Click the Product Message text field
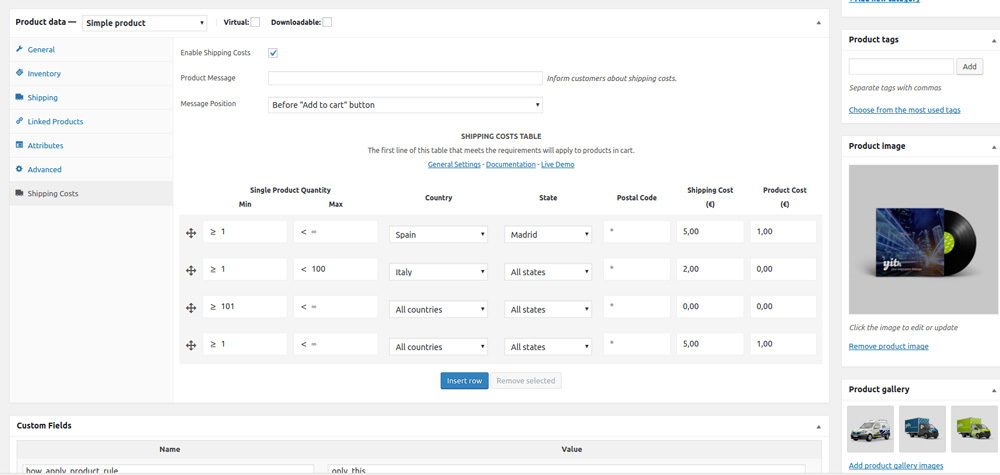 pyautogui.click(x=405, y=78)
